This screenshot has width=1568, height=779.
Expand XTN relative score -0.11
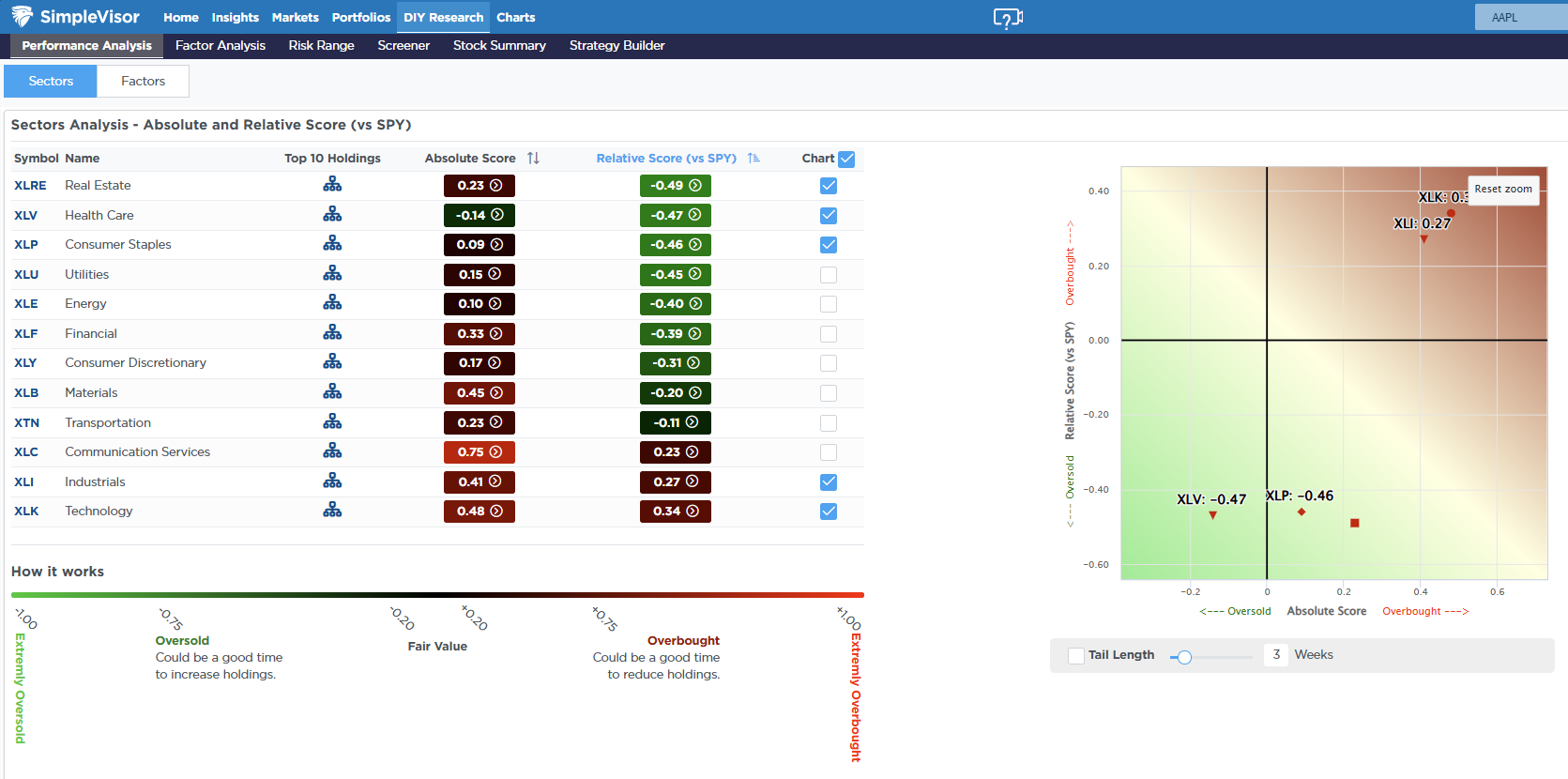(676, 422)
